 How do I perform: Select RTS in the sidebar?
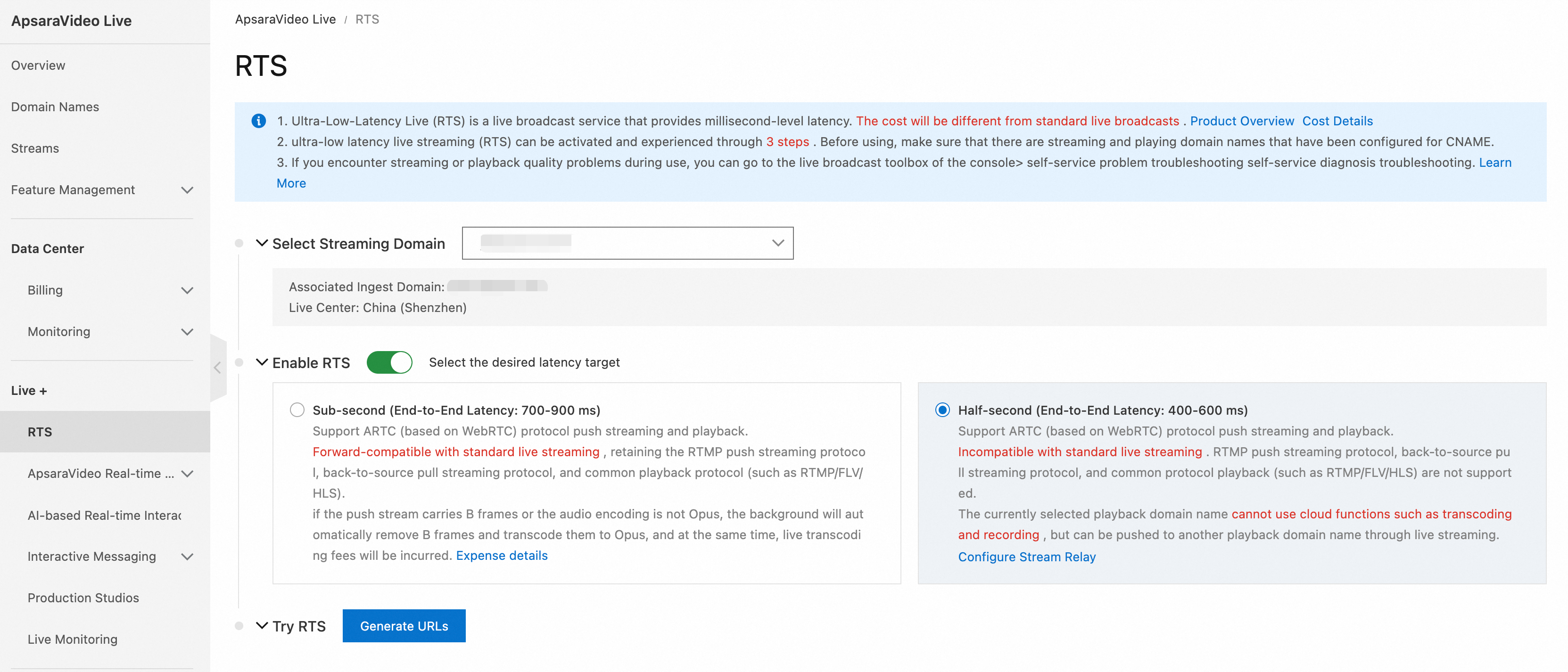[x=105, y=432]
